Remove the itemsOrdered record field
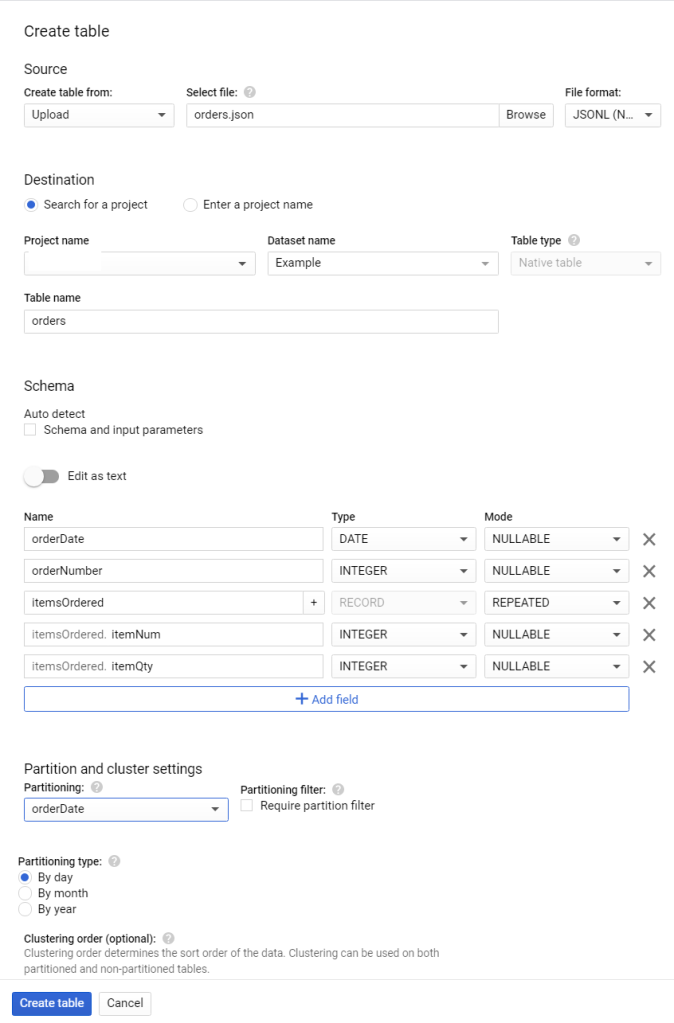 648,603
